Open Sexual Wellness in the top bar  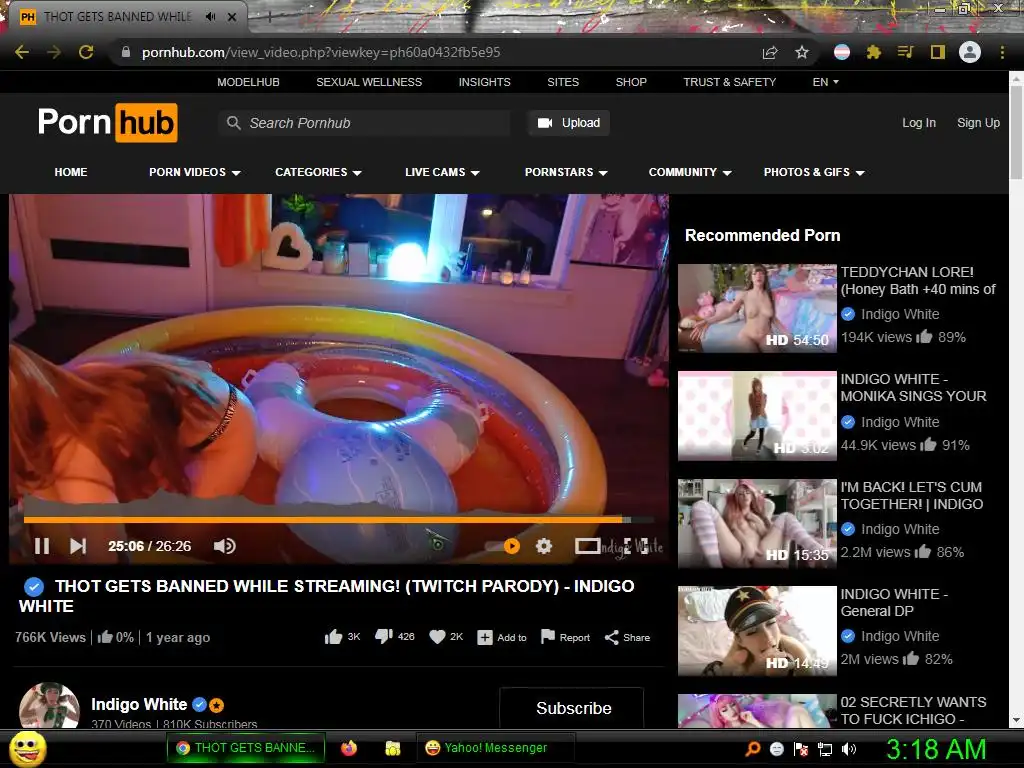[369, 82]
